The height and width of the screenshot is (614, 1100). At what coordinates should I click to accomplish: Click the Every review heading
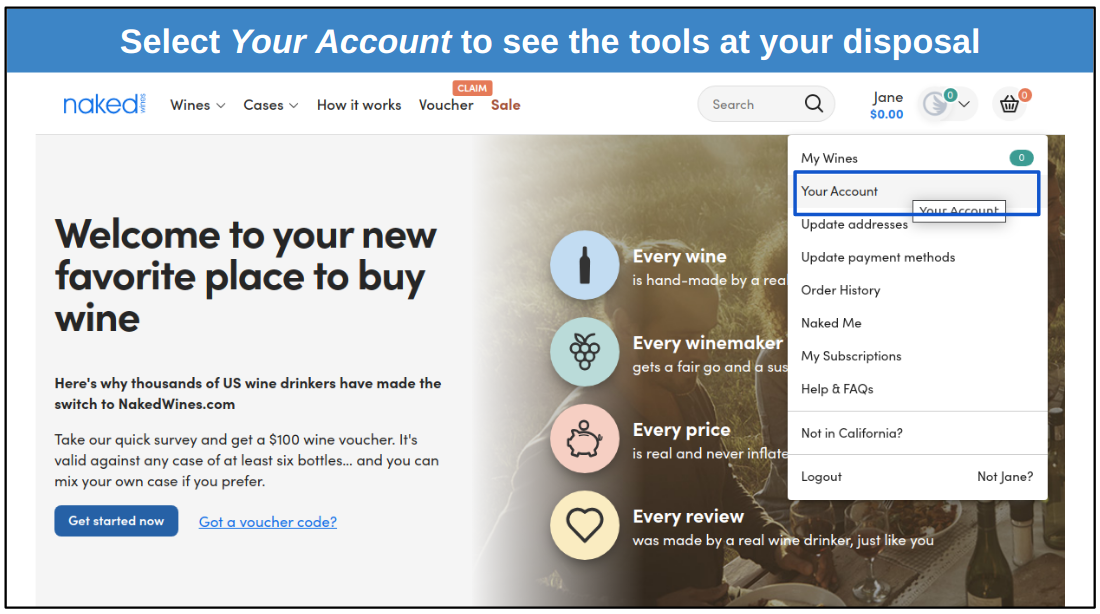688,516
